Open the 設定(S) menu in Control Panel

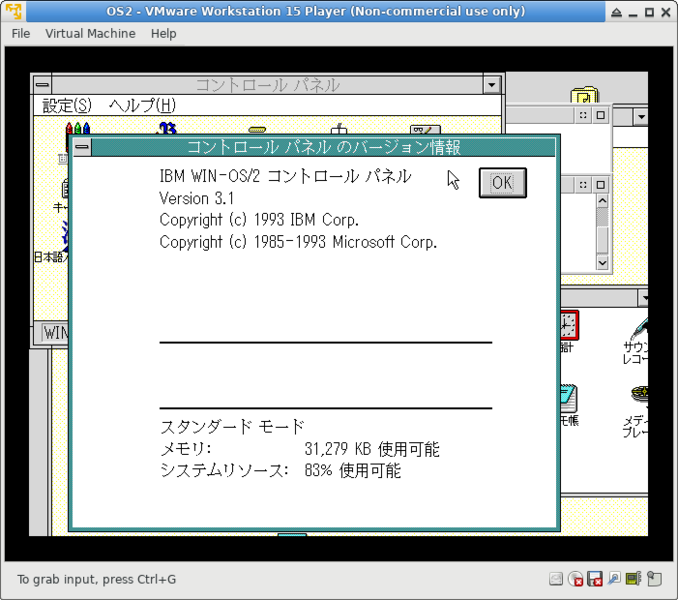point(67,105)
